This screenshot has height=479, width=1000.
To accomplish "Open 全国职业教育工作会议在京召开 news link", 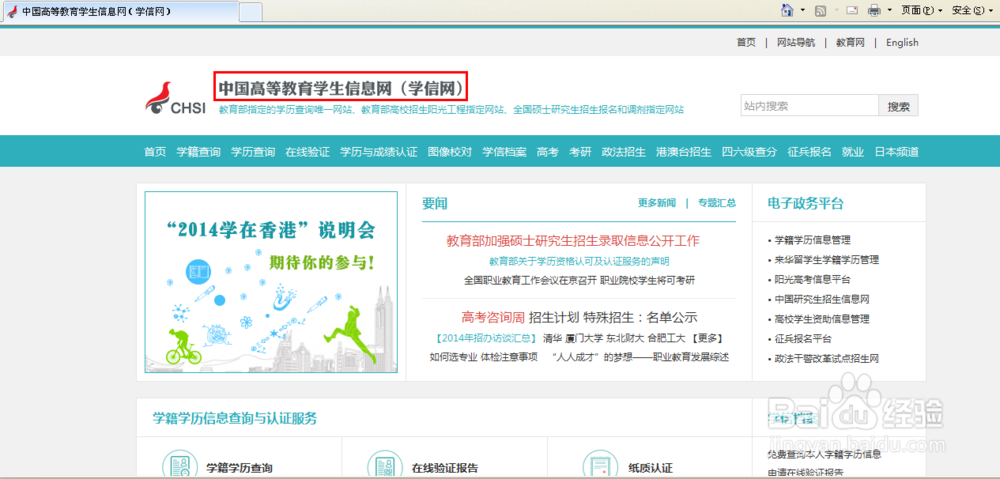I will pyautogui.click(x=530, y=281).
